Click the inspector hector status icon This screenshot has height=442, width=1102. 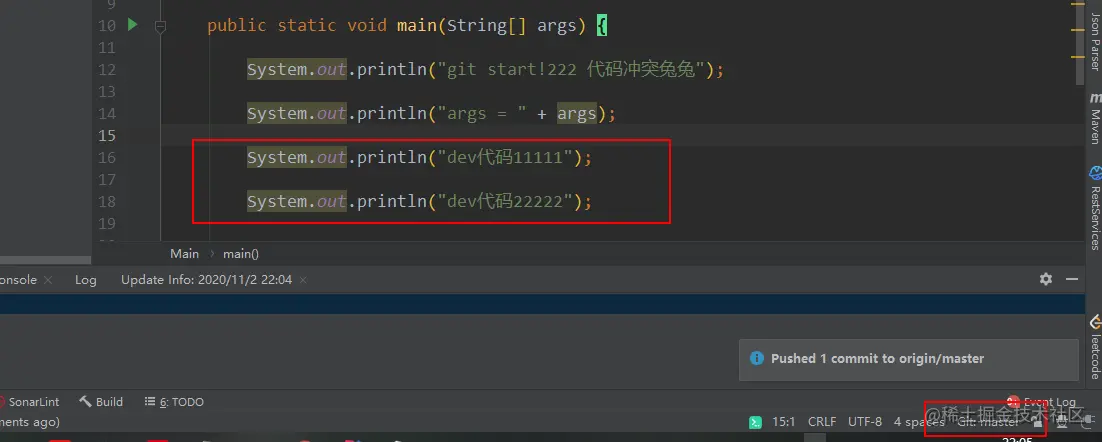coord(1063,423)
